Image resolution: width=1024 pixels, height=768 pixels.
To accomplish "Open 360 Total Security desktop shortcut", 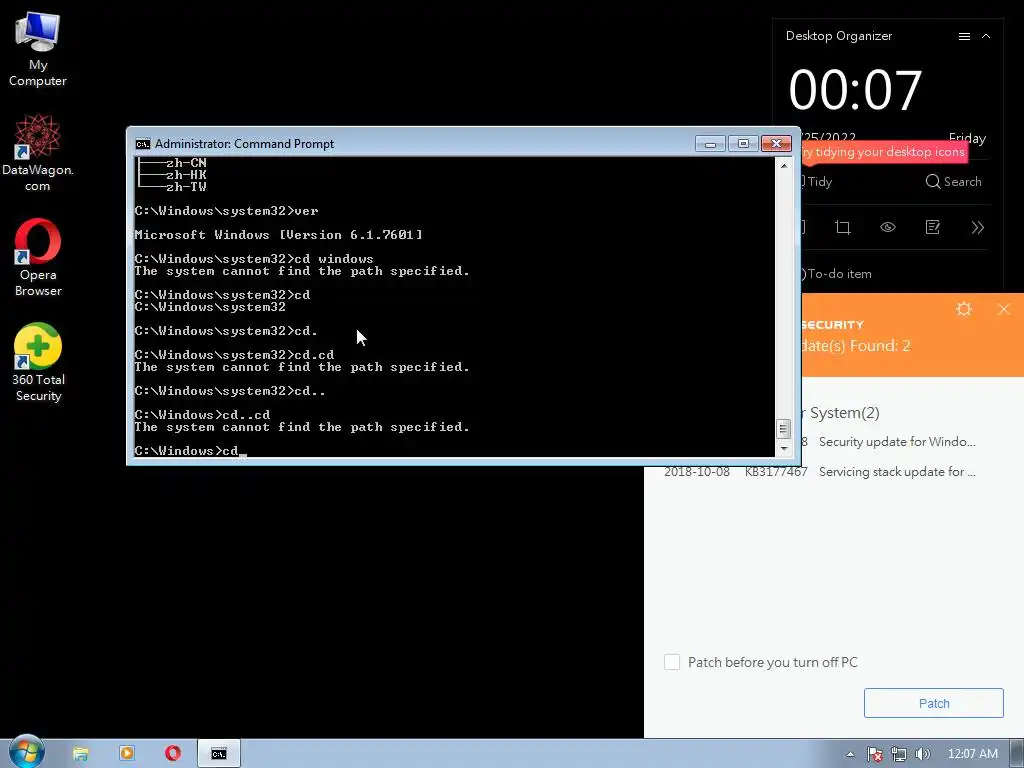I will point(37,362).
